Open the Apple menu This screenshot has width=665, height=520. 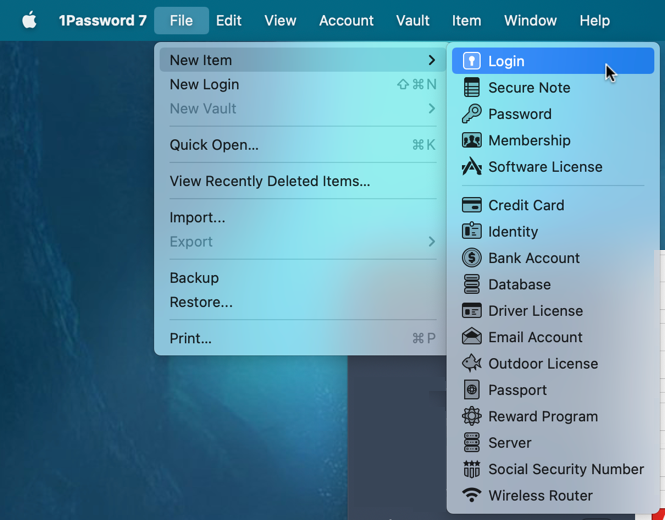click(29, 20)
